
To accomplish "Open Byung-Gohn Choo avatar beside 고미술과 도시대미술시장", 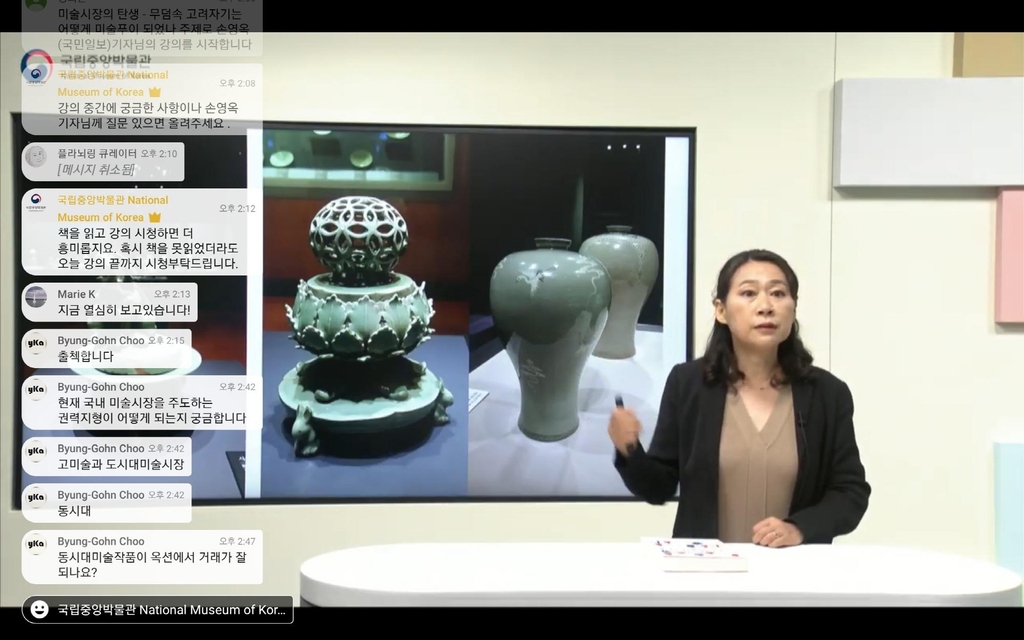I will click(36, 451).
